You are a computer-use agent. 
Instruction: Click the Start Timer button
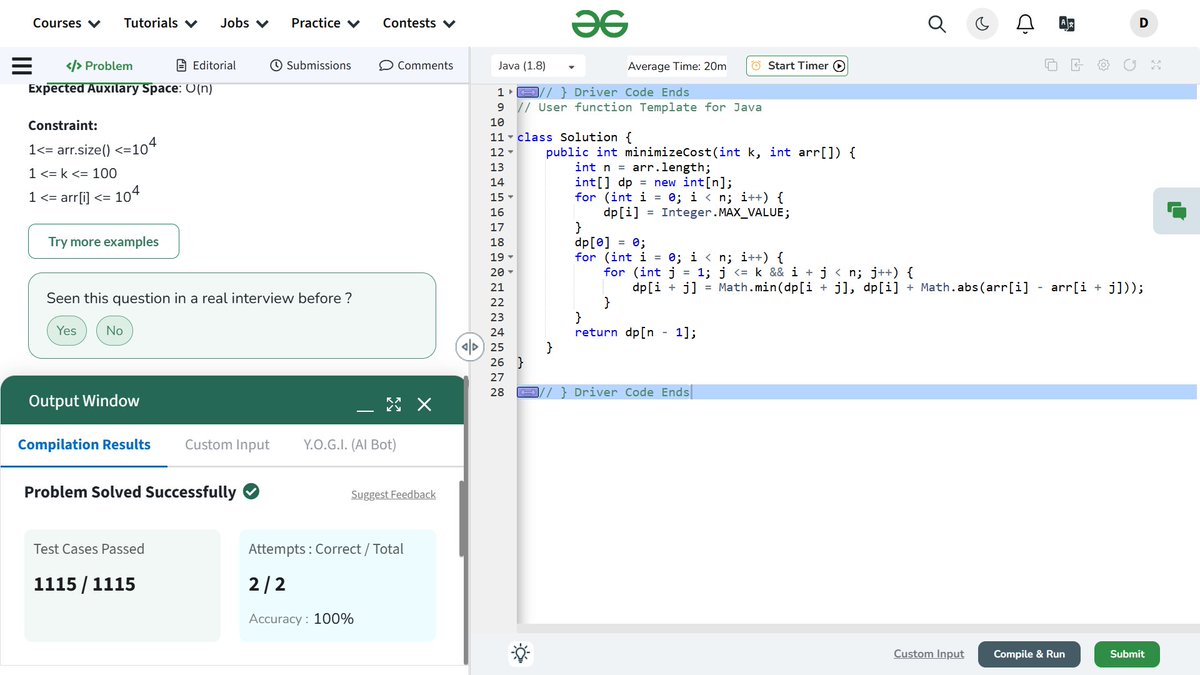[797, 66]
